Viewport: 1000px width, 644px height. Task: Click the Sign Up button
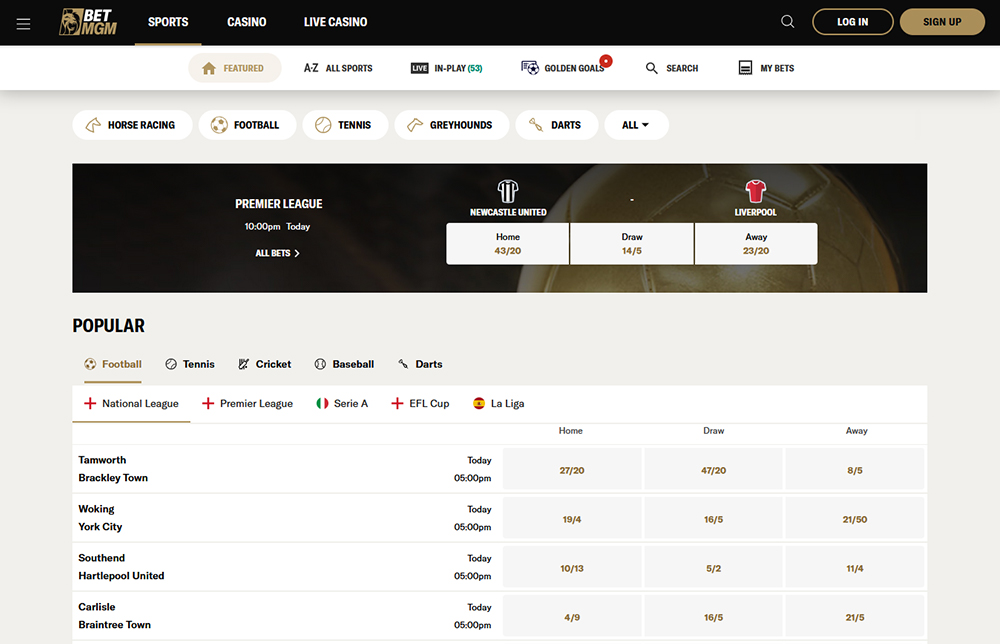[941, 22]
